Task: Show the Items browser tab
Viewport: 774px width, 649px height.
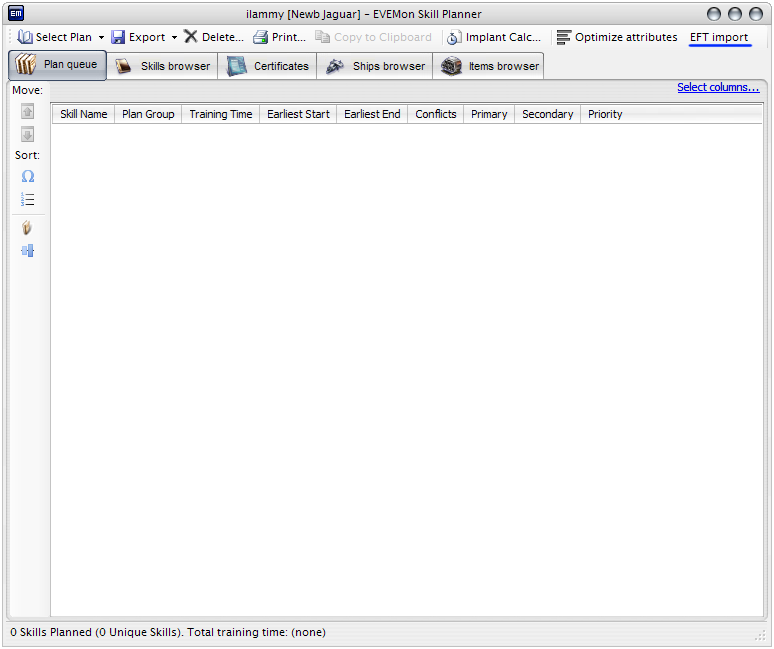Action: point(490,66)
